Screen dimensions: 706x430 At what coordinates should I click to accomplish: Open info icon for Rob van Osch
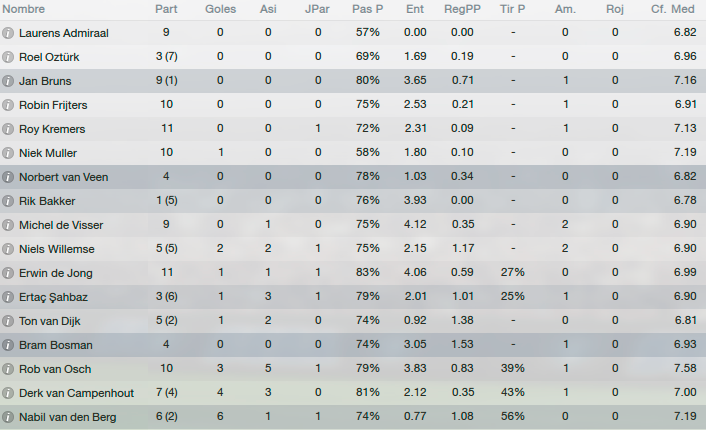(8, 369)
